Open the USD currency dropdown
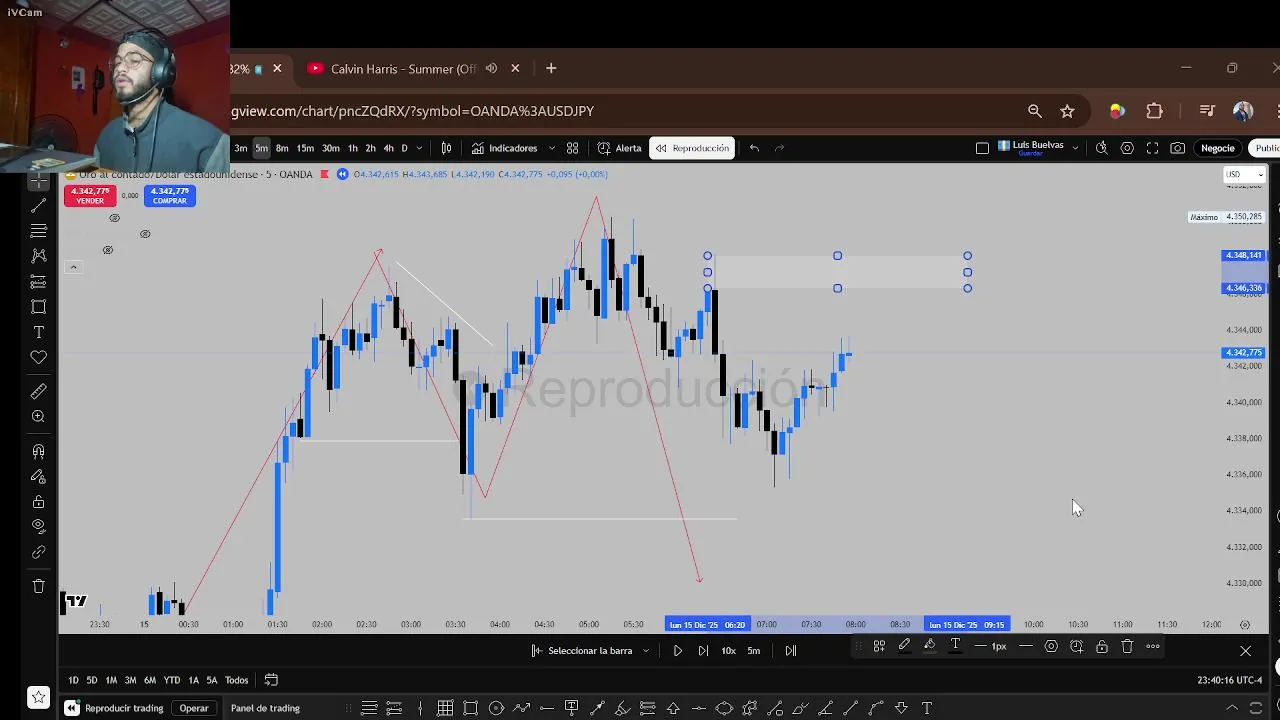1280x720 pixels. (1244, 174)
